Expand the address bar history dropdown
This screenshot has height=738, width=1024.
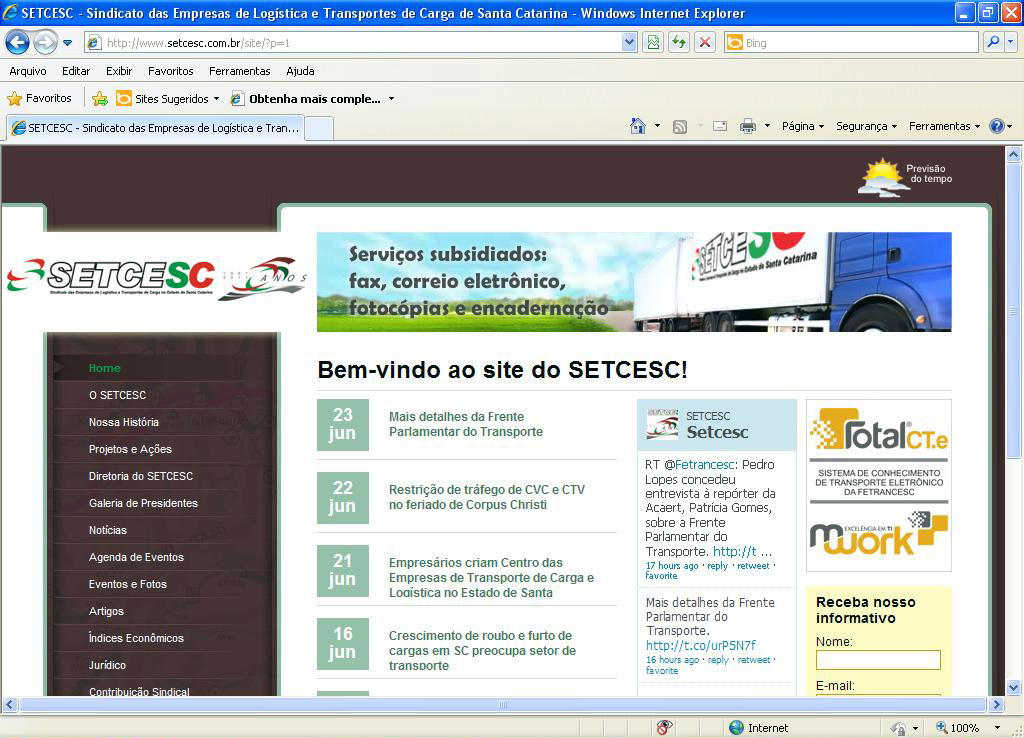tap(628, 43)
